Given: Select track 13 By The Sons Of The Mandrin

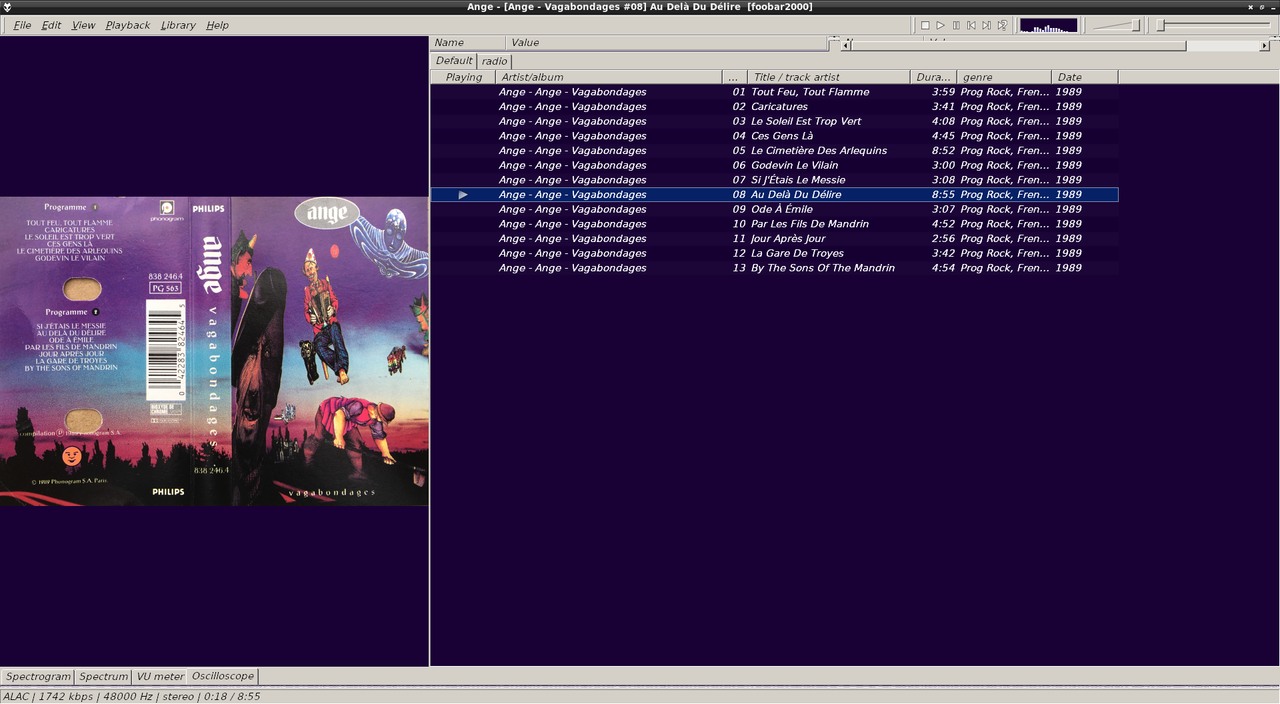Looking at the screenshot, I should (774, 268).
